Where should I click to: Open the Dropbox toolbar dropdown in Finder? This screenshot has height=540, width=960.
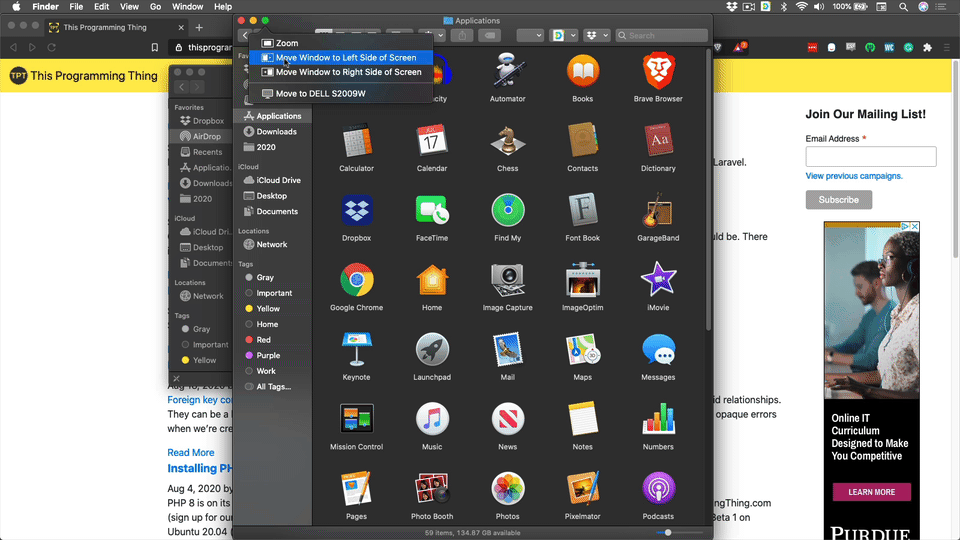click(597, 35)
